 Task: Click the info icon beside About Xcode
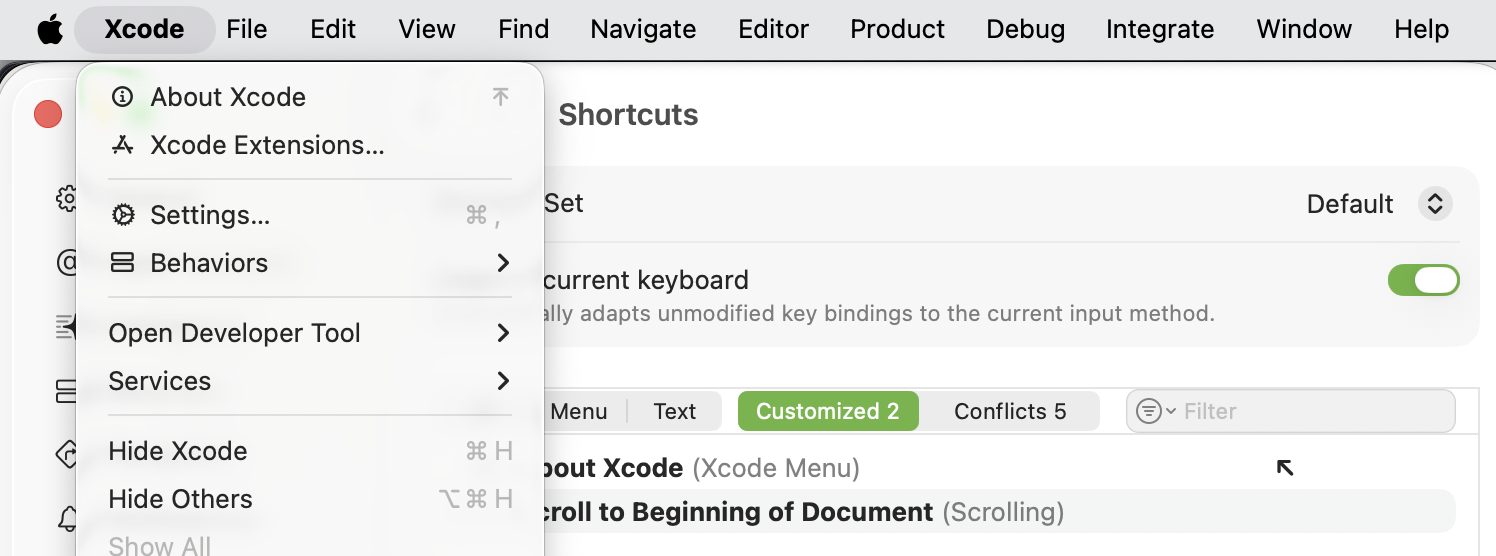[123, 97]
